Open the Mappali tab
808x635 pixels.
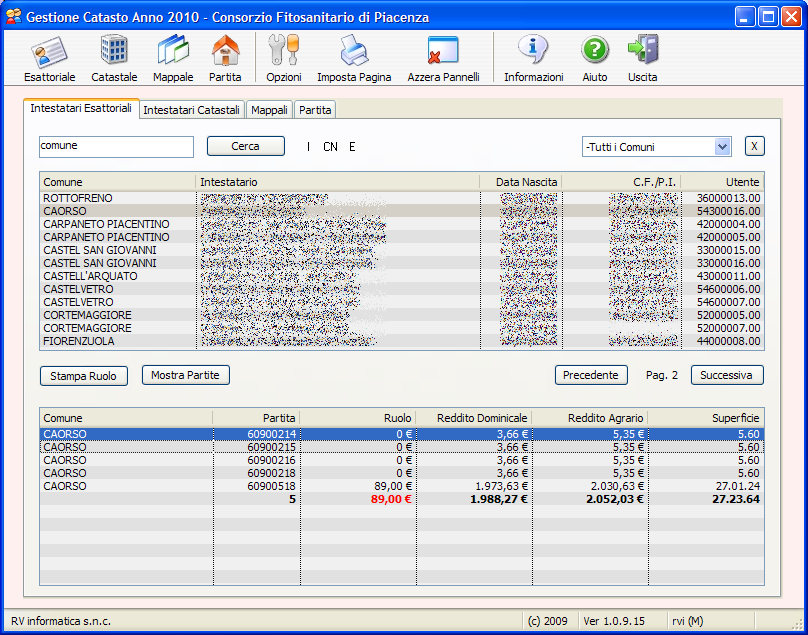(x=269, y=110)
